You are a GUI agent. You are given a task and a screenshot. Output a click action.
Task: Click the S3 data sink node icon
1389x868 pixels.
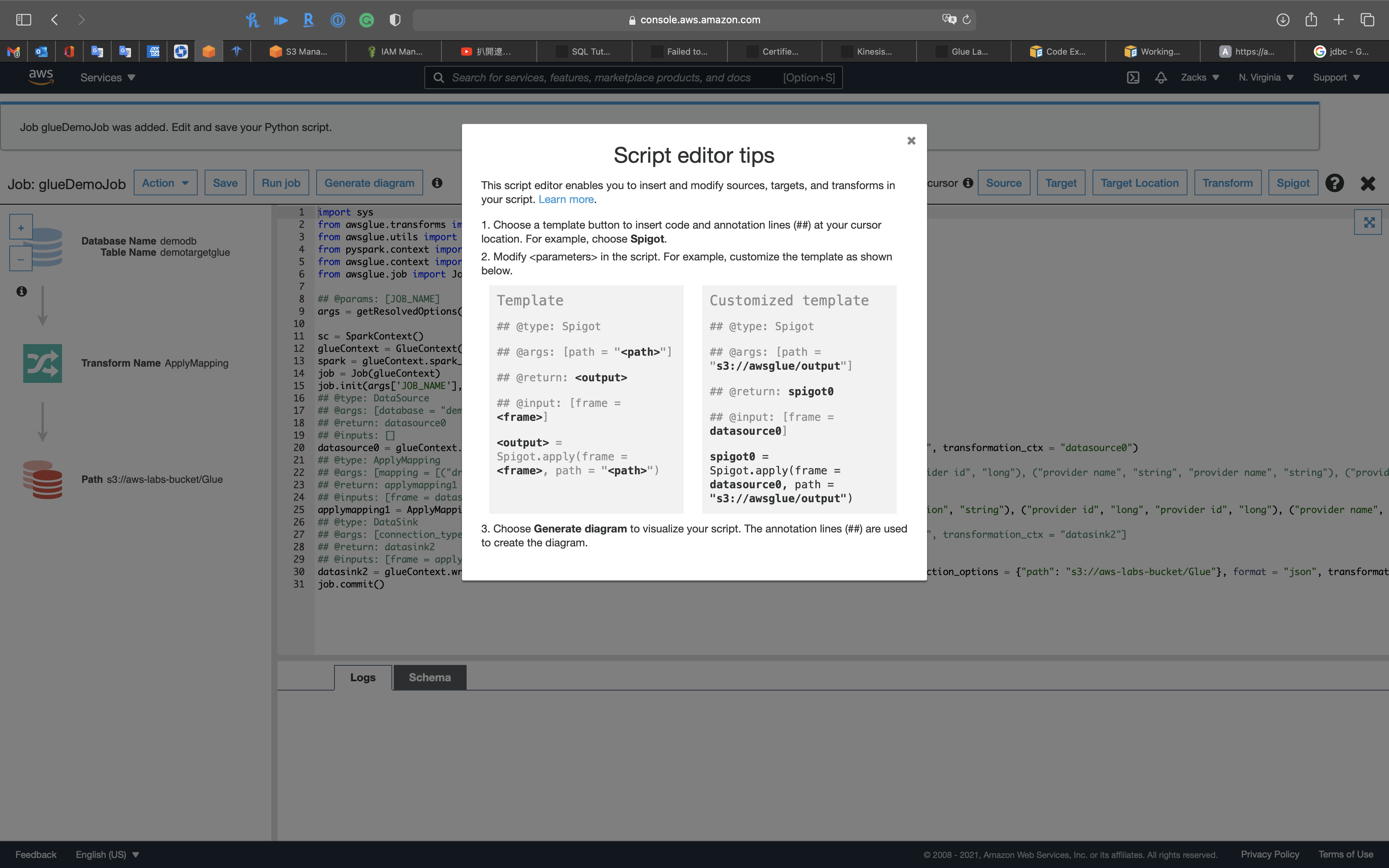tap(43, 479)
